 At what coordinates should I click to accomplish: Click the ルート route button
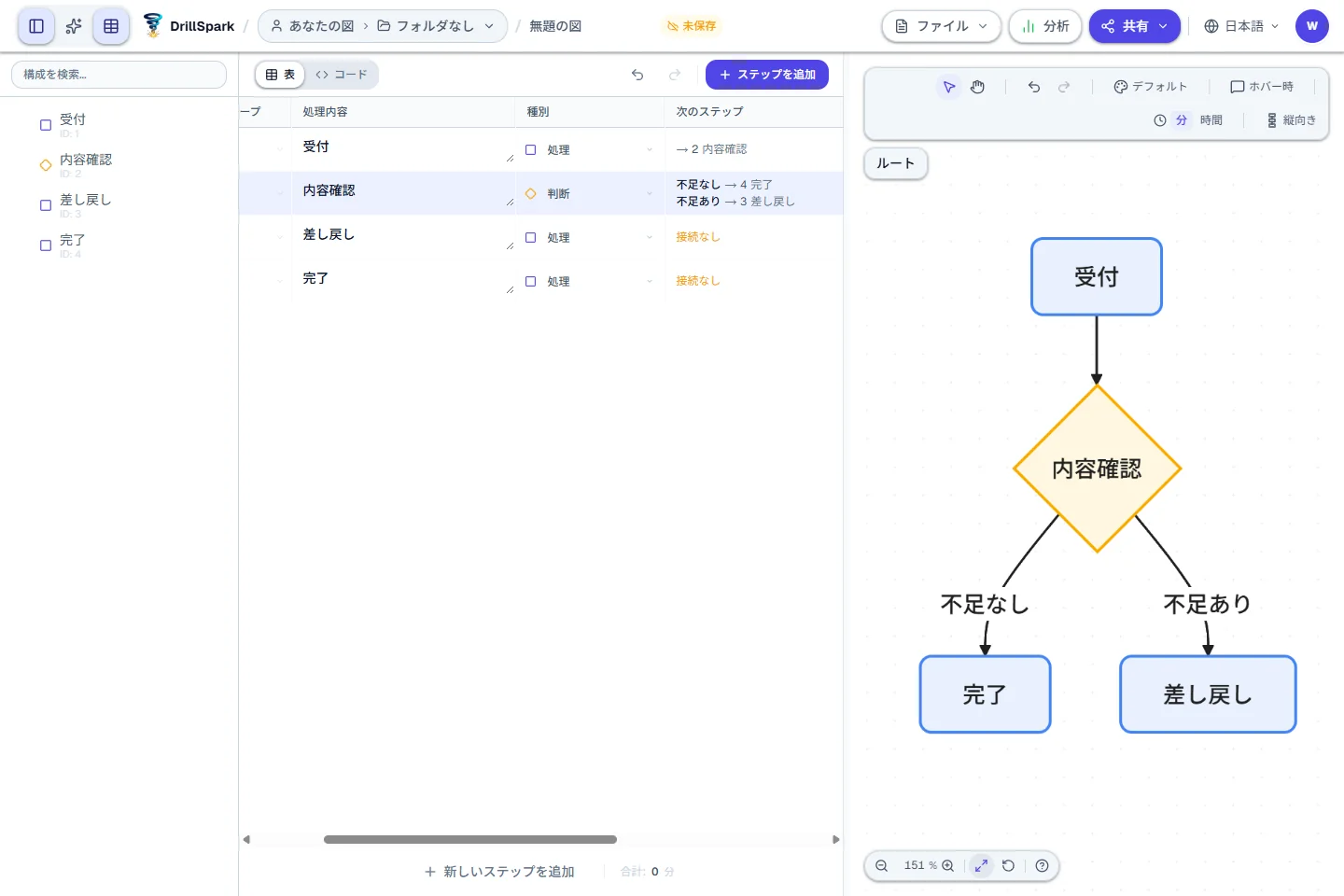click(x=895, y=163)
